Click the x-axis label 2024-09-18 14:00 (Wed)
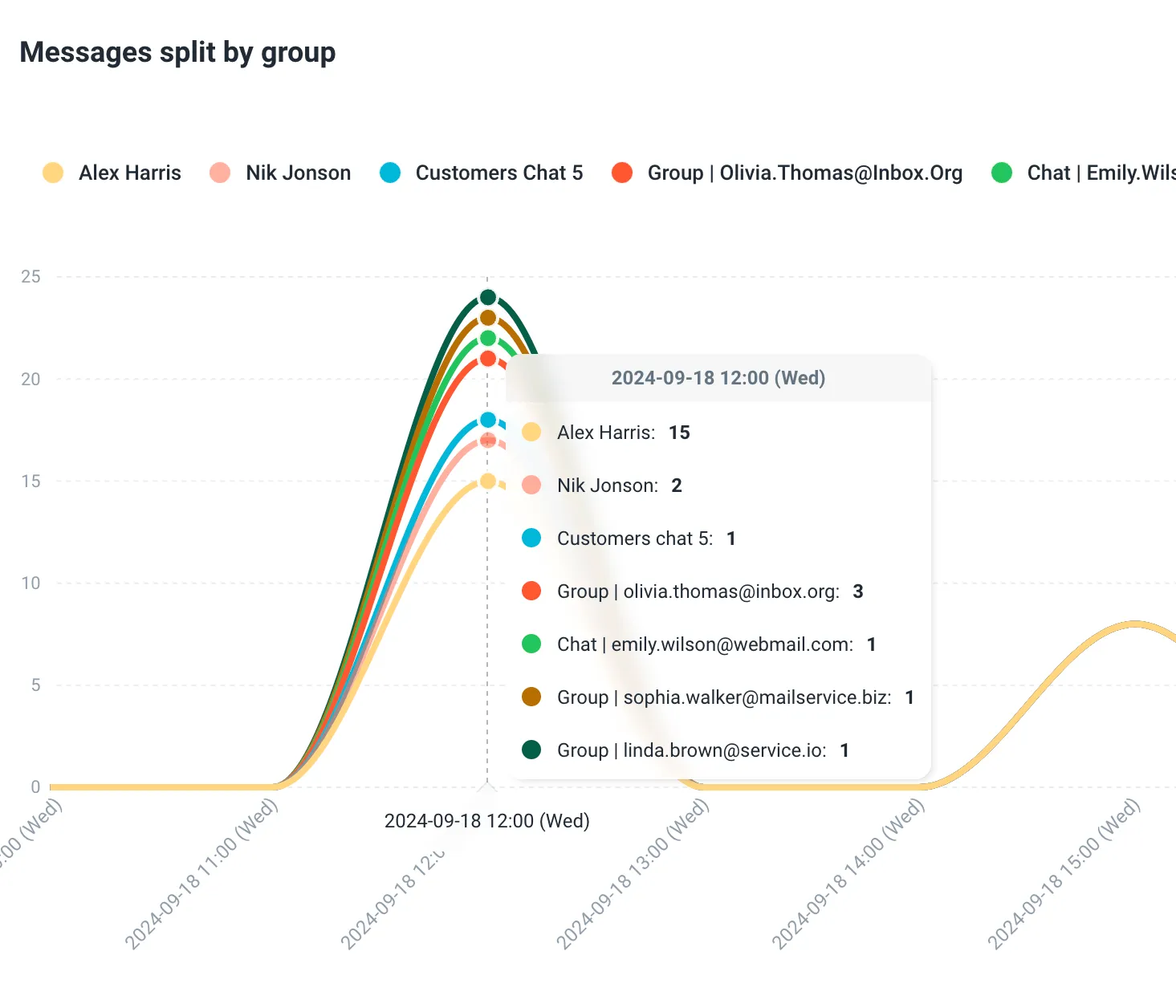The image size is (1176, 1008). 848,875
